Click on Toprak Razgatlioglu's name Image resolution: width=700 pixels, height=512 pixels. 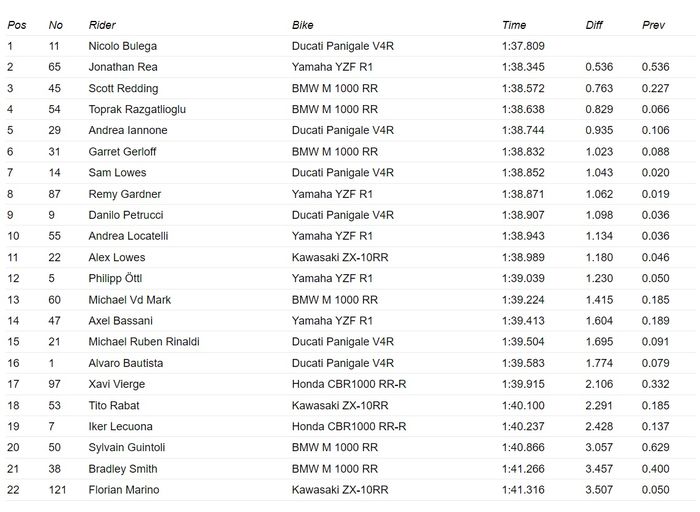(x=137, y=109)
